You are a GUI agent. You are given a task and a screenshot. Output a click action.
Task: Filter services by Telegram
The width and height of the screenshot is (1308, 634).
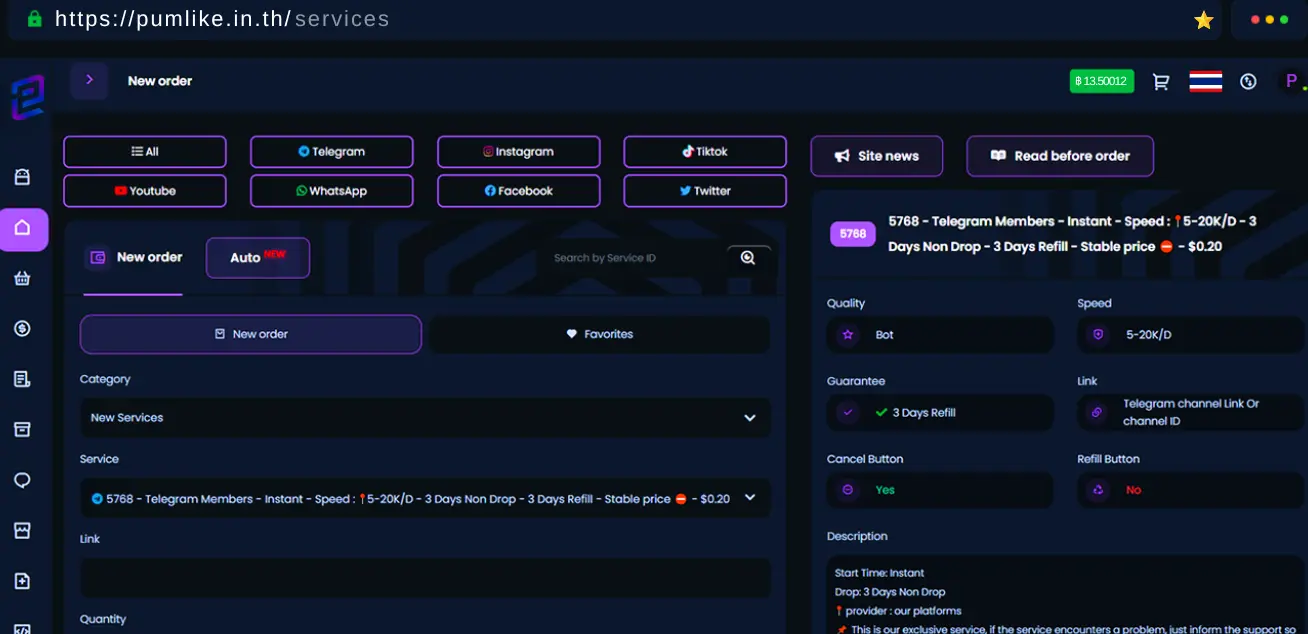point(332,152)
